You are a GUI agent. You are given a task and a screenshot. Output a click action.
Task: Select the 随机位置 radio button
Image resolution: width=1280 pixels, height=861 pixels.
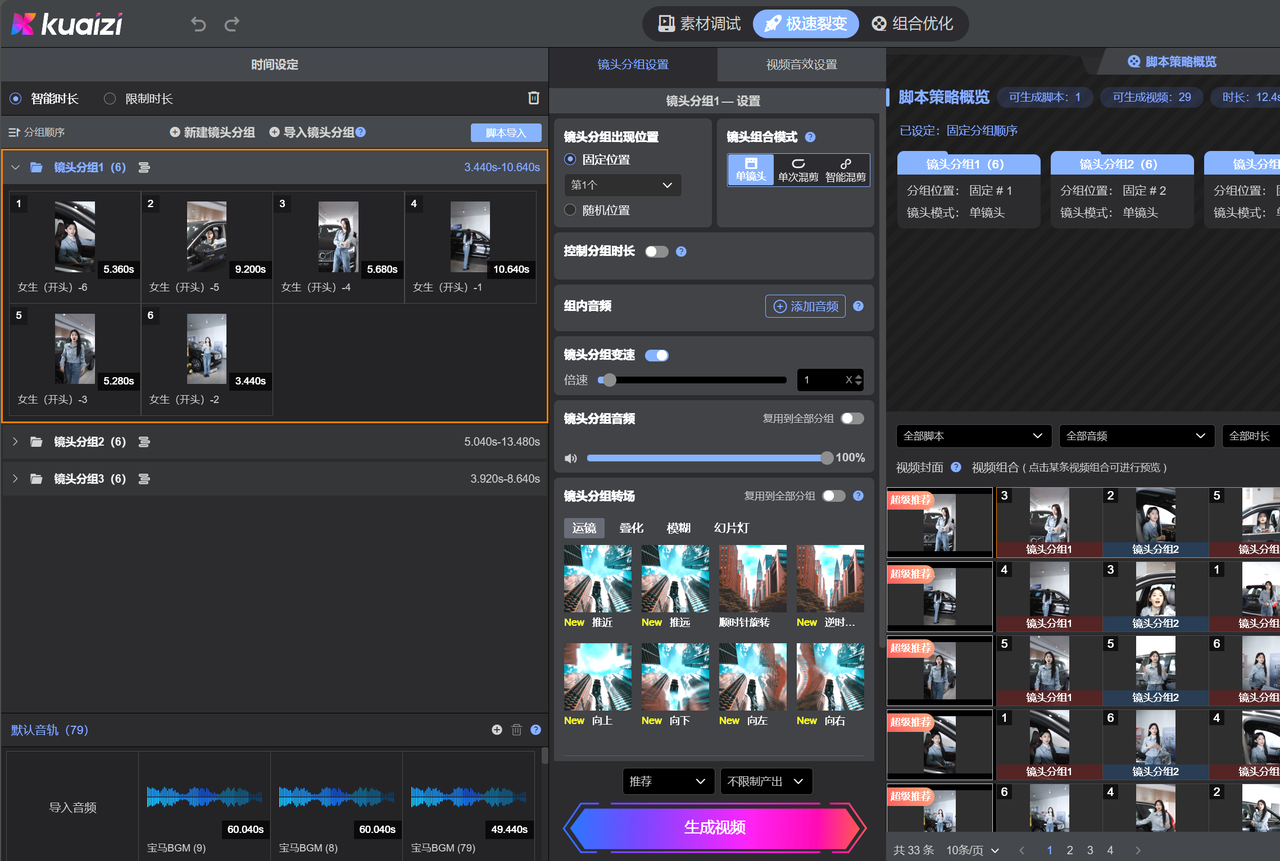(x=570, y=210)
